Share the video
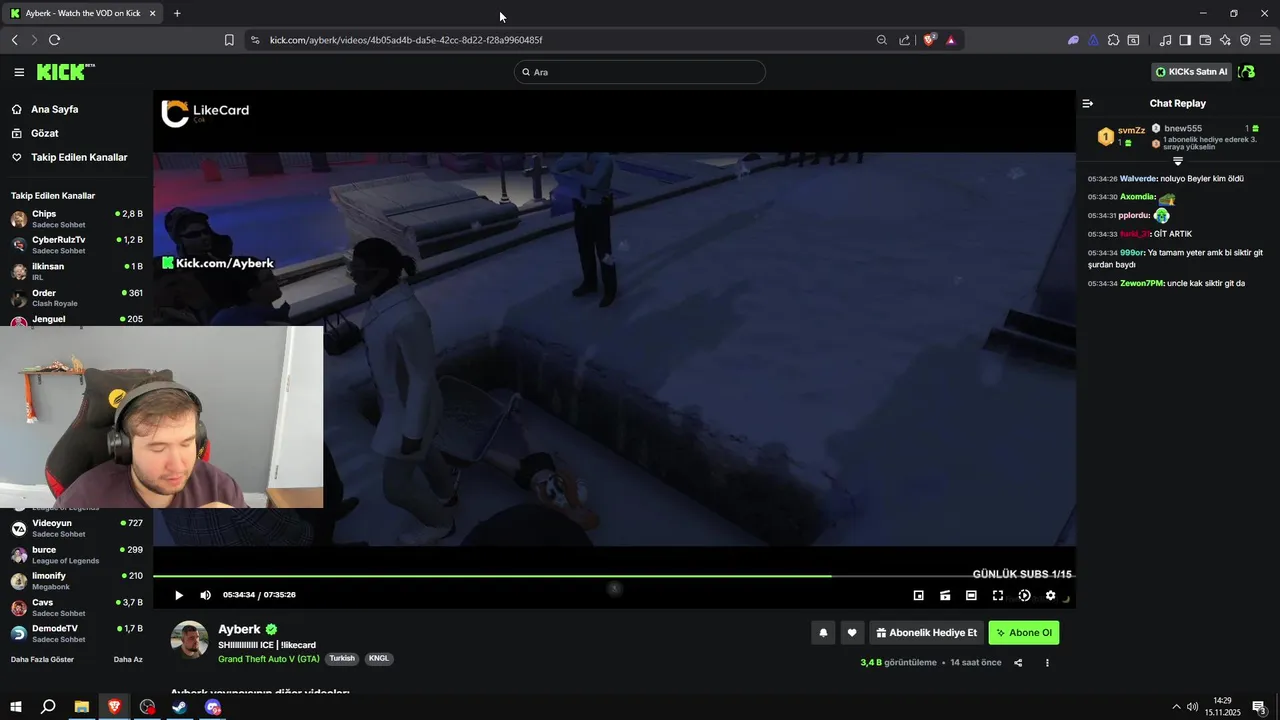This screenshot has height=720, width=1280. click(x=1018, y=662)
